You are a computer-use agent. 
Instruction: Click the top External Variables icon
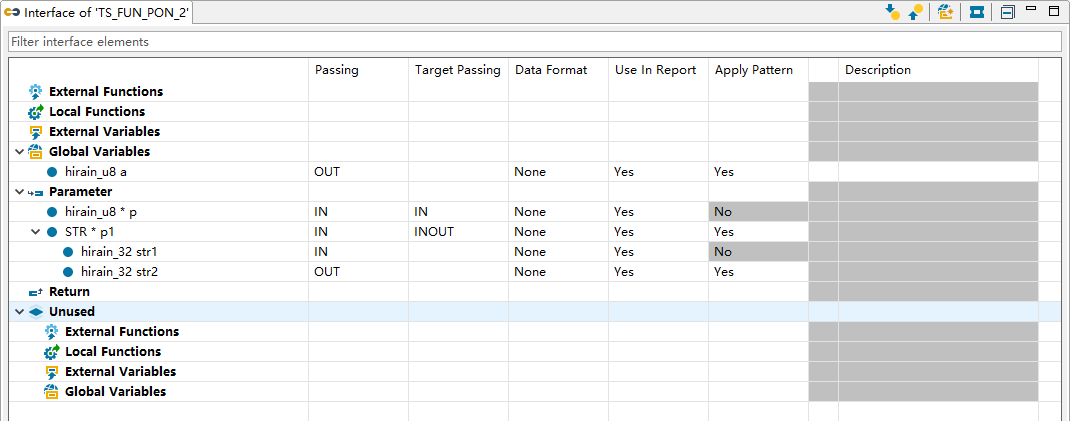coord(36,132)
